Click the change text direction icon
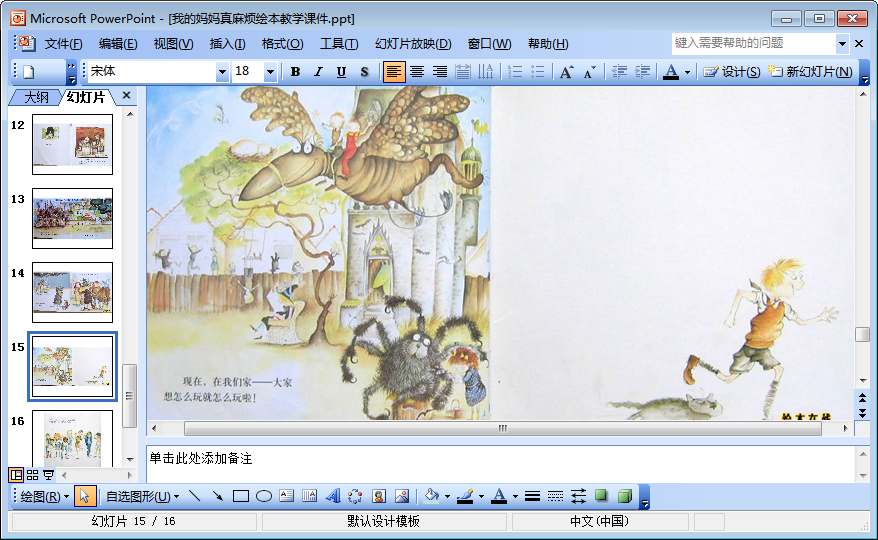The image size is (878, 540). [485, 72]
